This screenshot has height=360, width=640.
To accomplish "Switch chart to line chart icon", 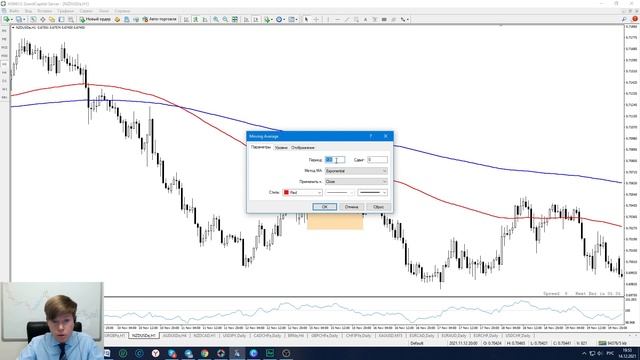I will tap(205, 19).
